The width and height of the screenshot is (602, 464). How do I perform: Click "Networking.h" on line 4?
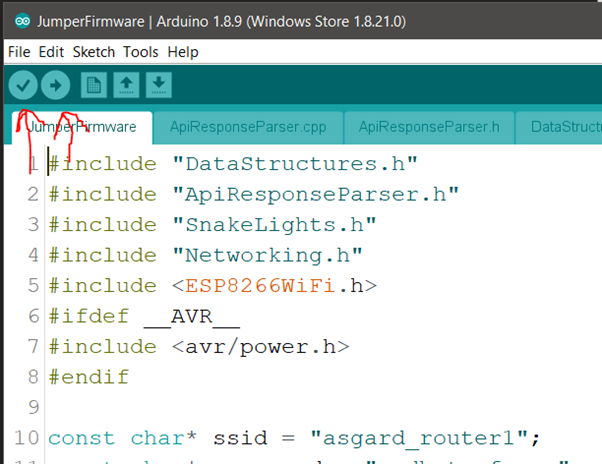coord(267,256)
